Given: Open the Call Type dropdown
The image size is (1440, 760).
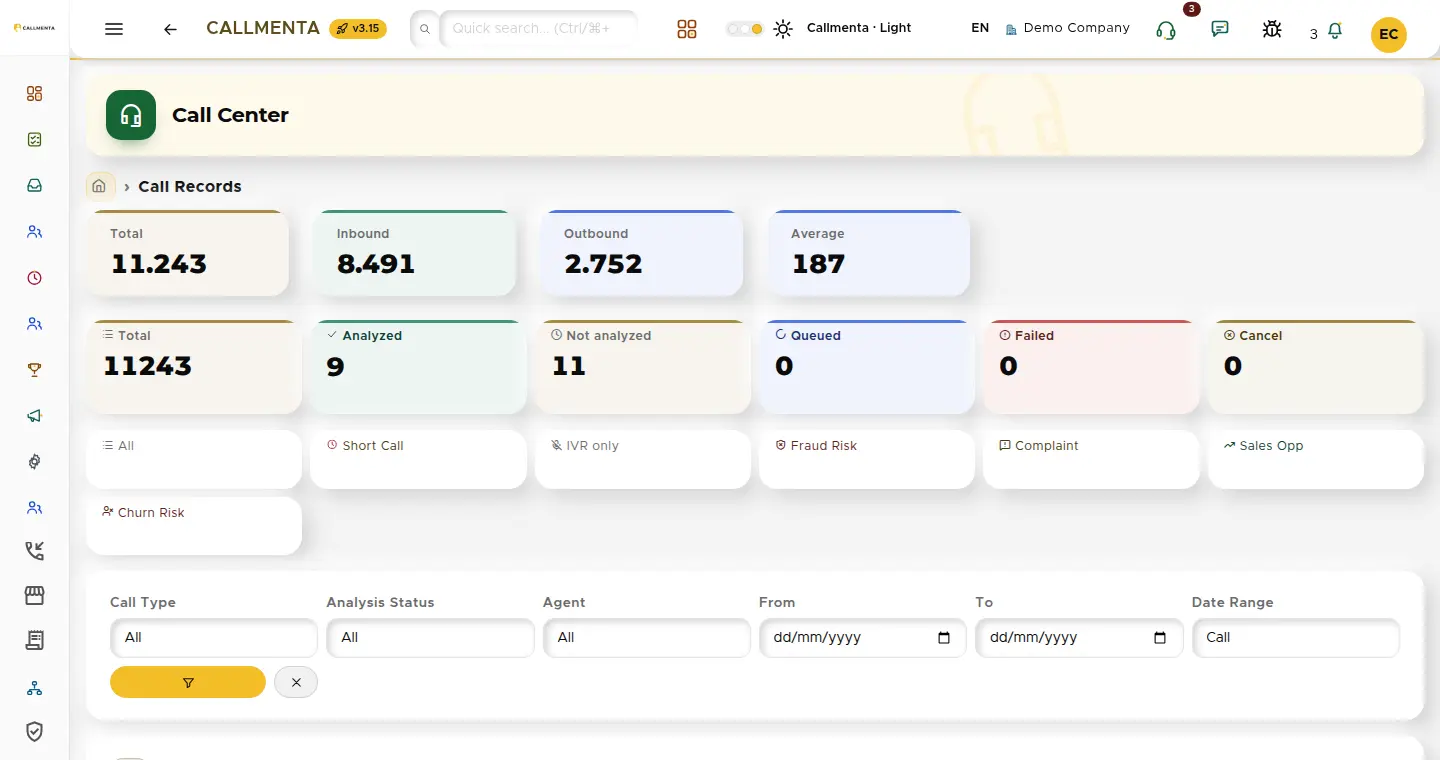Looking at the screenshot, I should pos(214,638).
